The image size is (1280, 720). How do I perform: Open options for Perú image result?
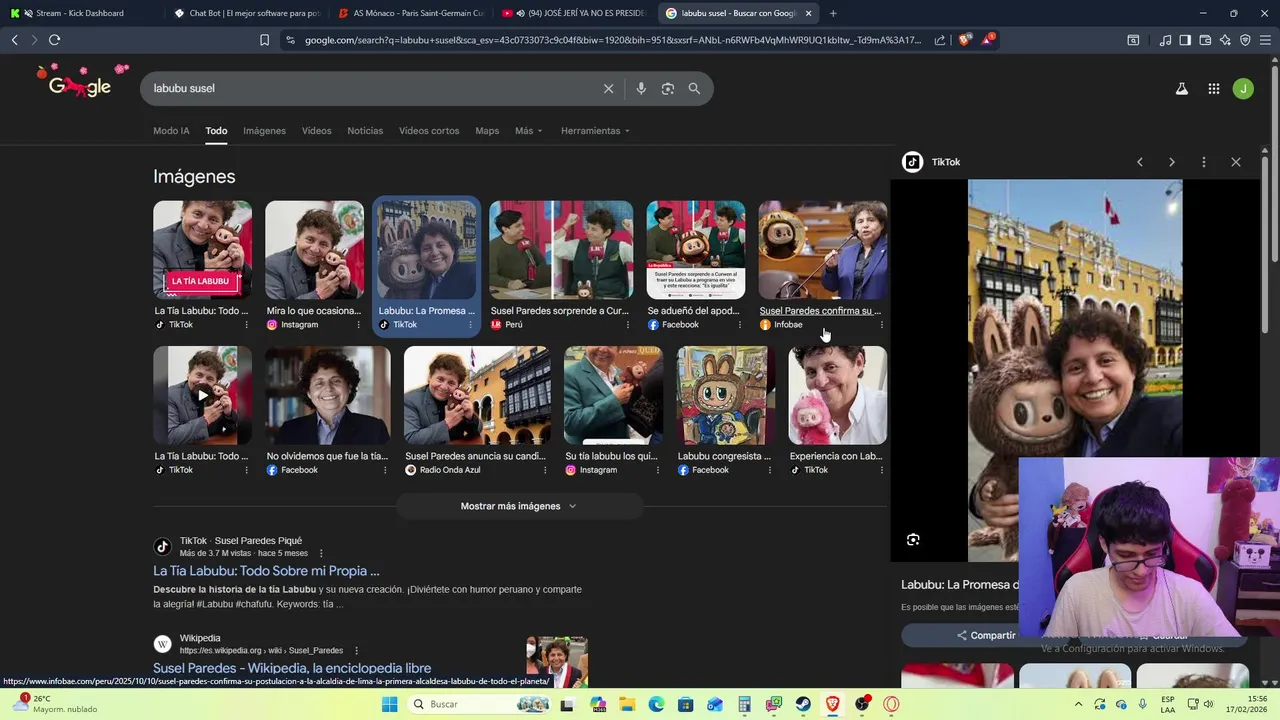[x=628, y=325]
